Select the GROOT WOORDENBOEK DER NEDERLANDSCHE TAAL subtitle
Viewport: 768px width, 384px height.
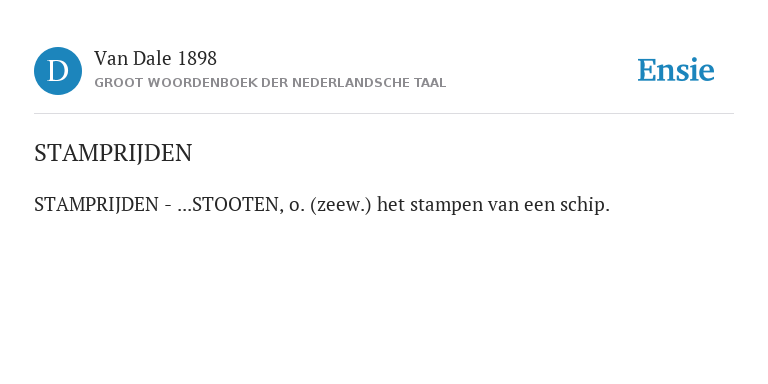[x=270, y=83]
